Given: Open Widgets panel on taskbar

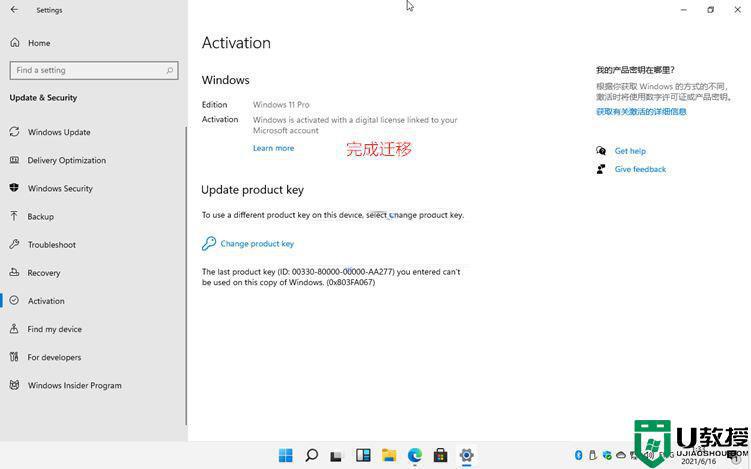Looking at the screenshot, I should [363, 455].
